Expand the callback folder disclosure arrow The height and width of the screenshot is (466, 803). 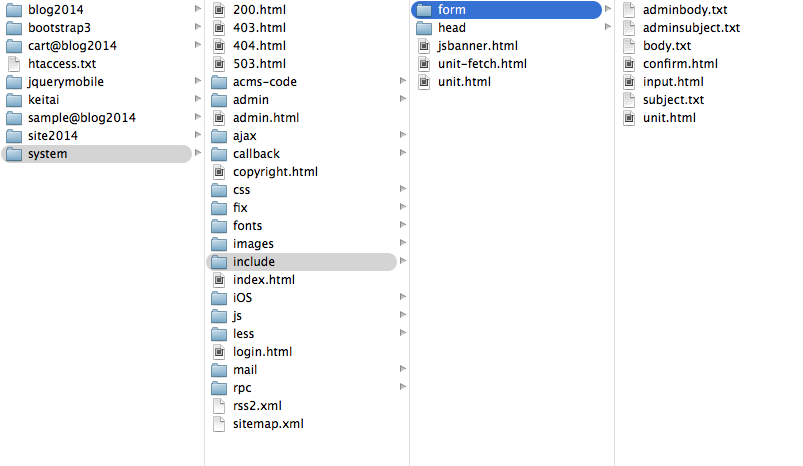[x=403, y=153]
